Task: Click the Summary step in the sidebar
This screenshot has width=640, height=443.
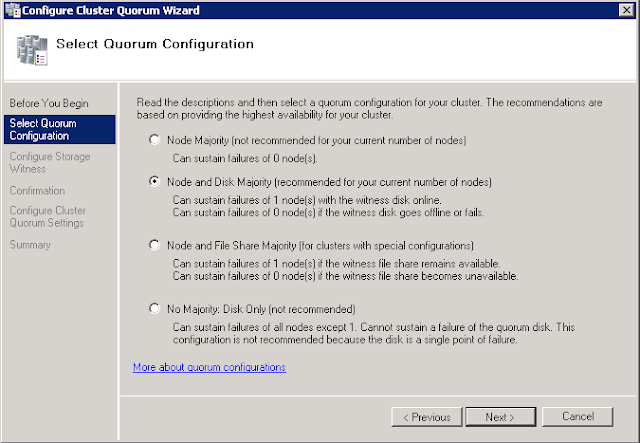Action: (30, 245)
